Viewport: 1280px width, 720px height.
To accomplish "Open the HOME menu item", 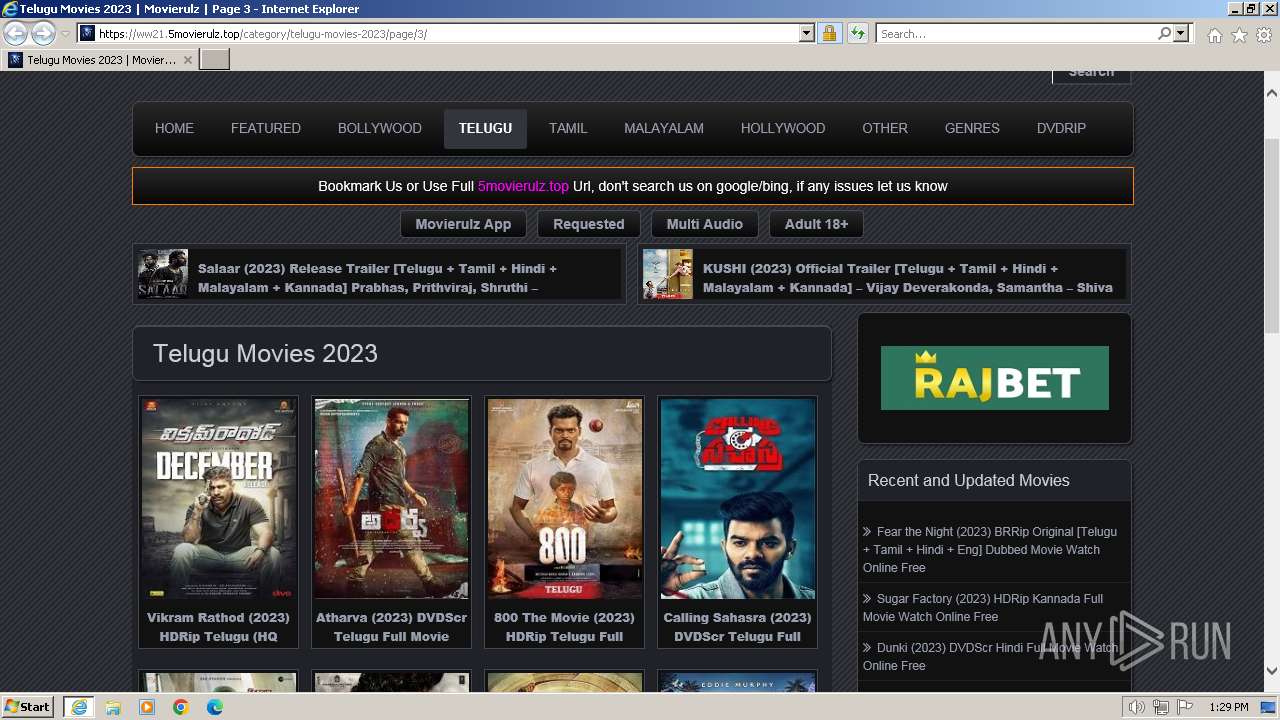I will tap(174, 128).
